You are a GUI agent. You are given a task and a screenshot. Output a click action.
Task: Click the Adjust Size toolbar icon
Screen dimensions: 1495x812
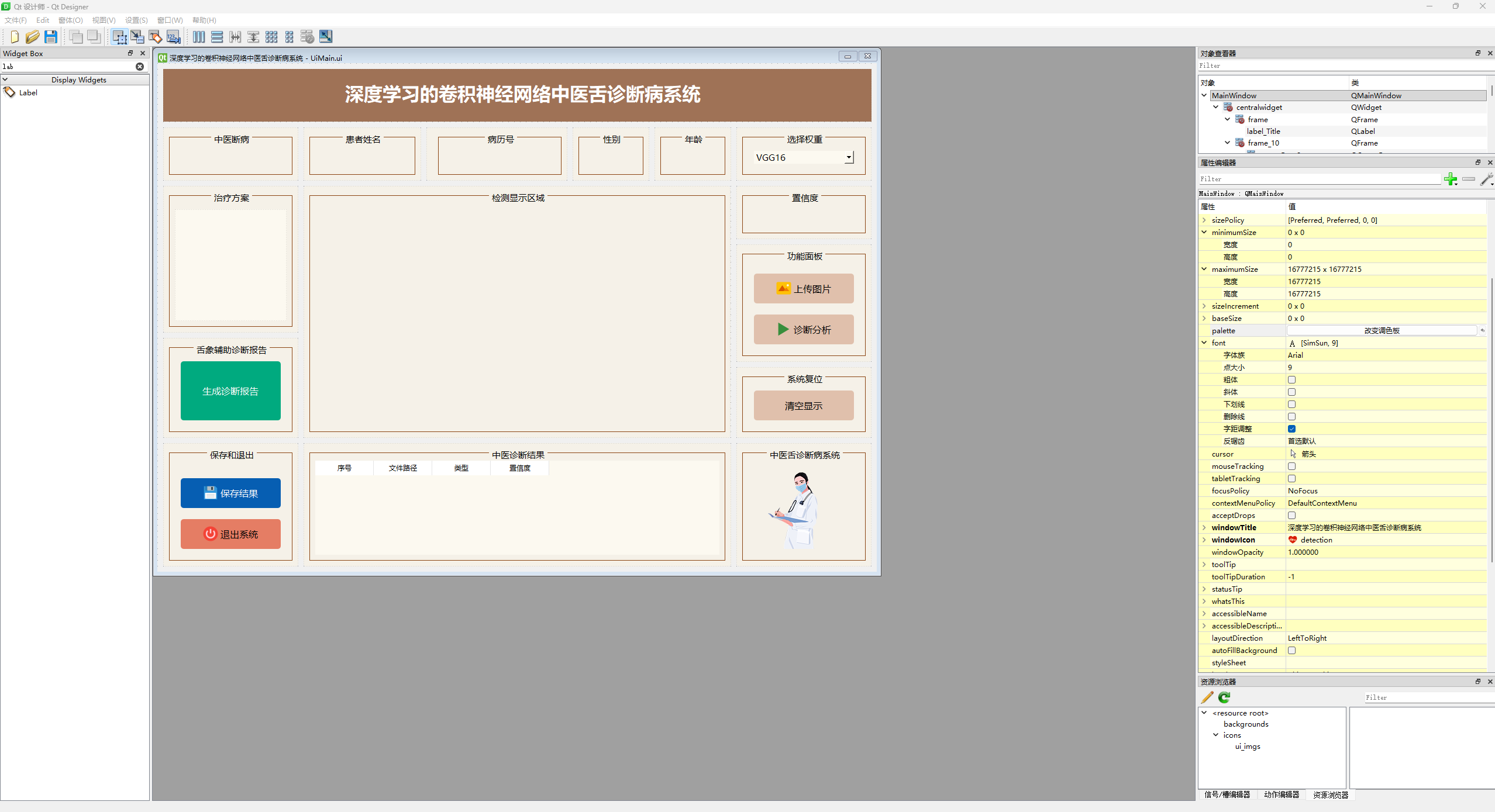[326, 37]
